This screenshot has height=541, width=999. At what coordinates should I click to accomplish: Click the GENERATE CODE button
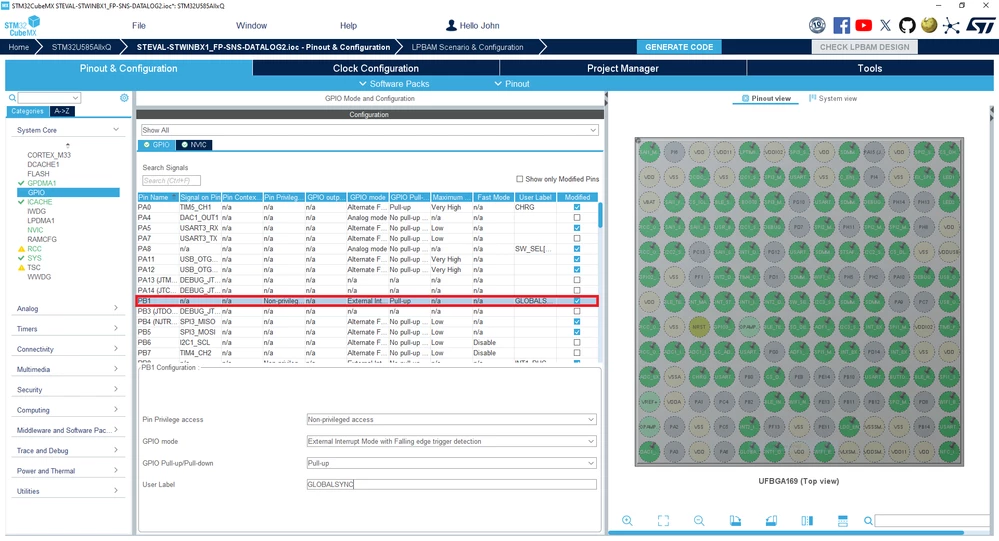679,47
